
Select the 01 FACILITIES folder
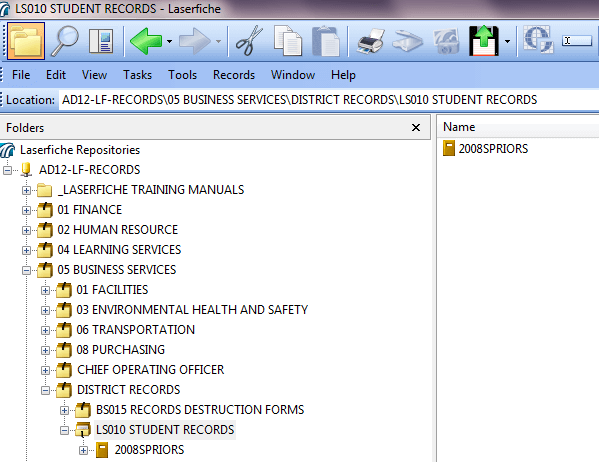(112, 290)
